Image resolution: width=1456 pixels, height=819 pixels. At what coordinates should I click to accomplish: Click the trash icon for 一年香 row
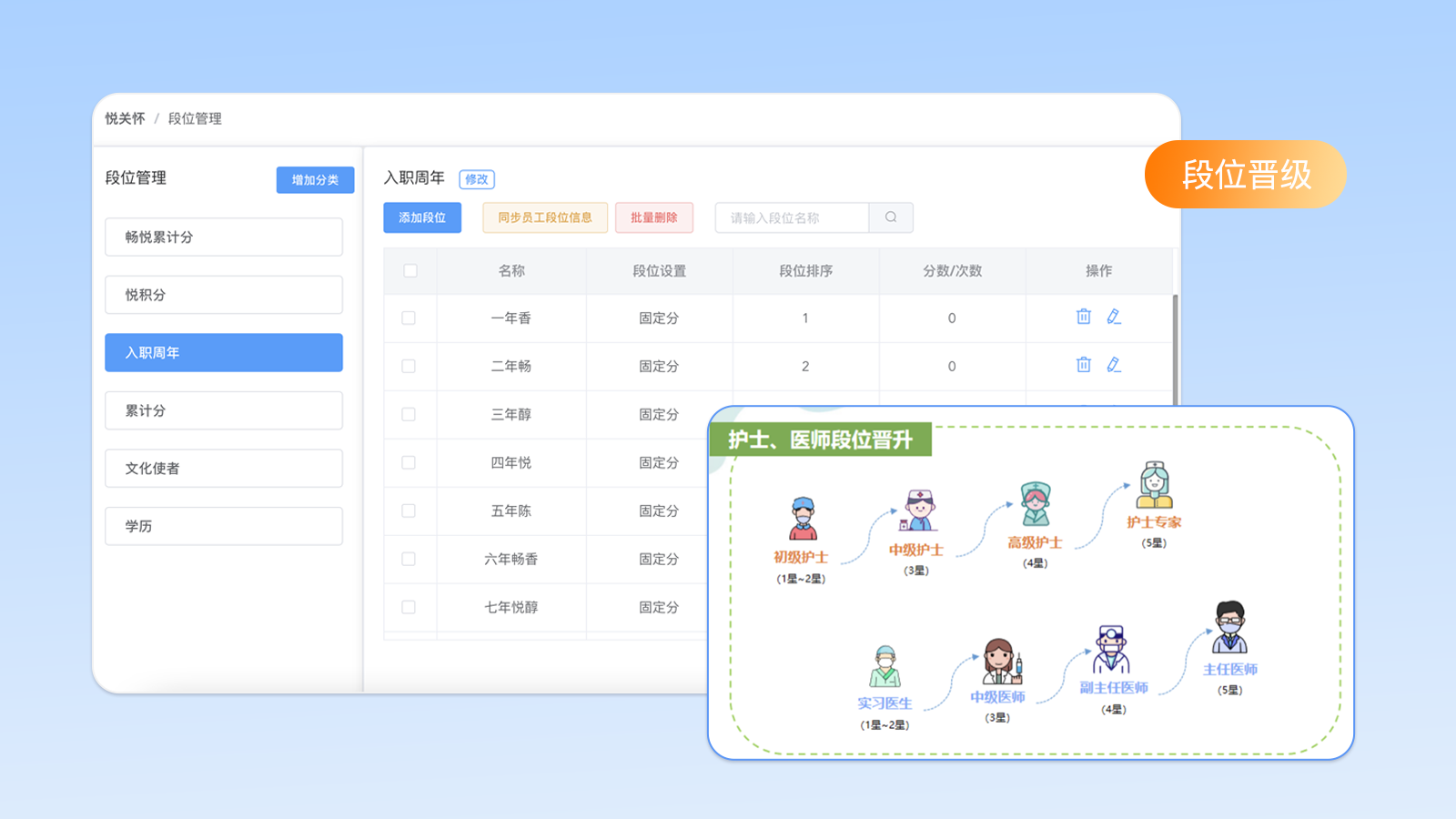click(x=1083, y=317)
